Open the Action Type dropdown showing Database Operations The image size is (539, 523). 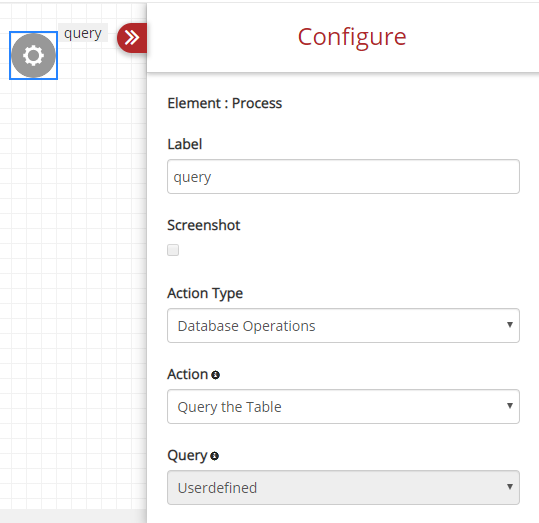(x=343, y=326)
